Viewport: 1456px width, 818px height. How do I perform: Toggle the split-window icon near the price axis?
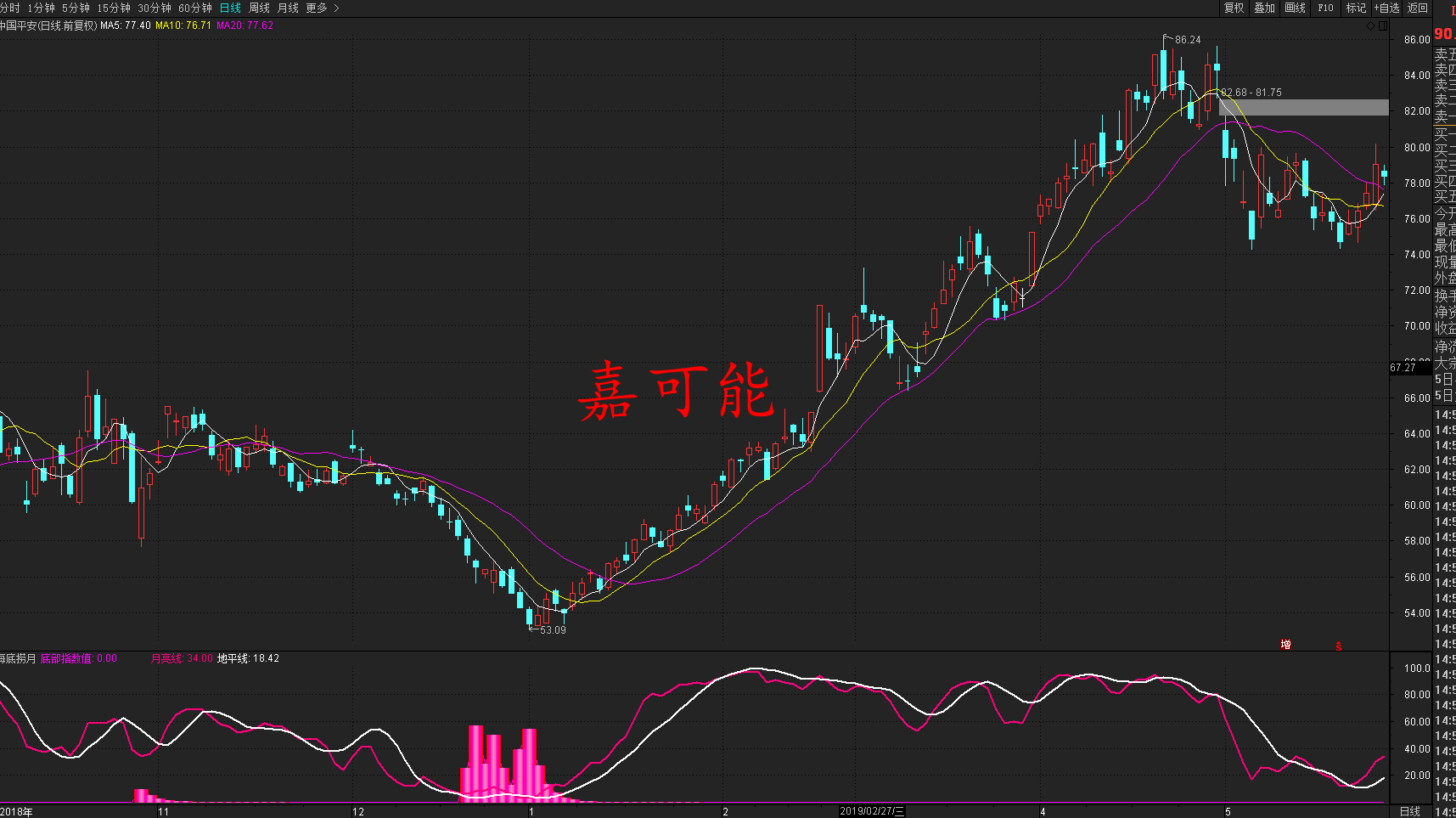pos(1383,25)
